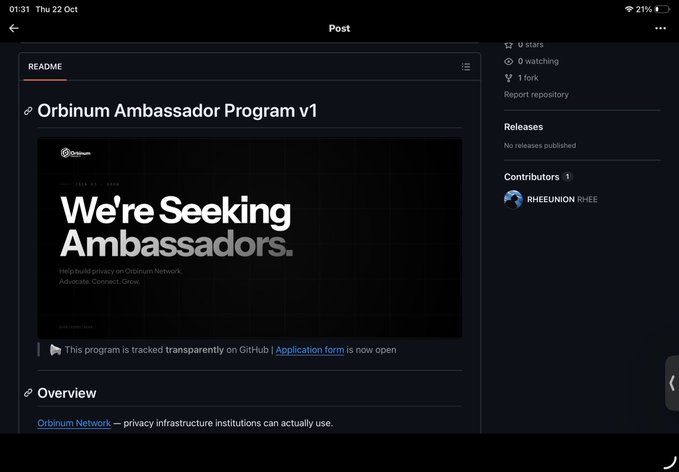Click the Orbinum logo in the banner
The height and width of the screenshot is (472, 679).
point(76,153)
